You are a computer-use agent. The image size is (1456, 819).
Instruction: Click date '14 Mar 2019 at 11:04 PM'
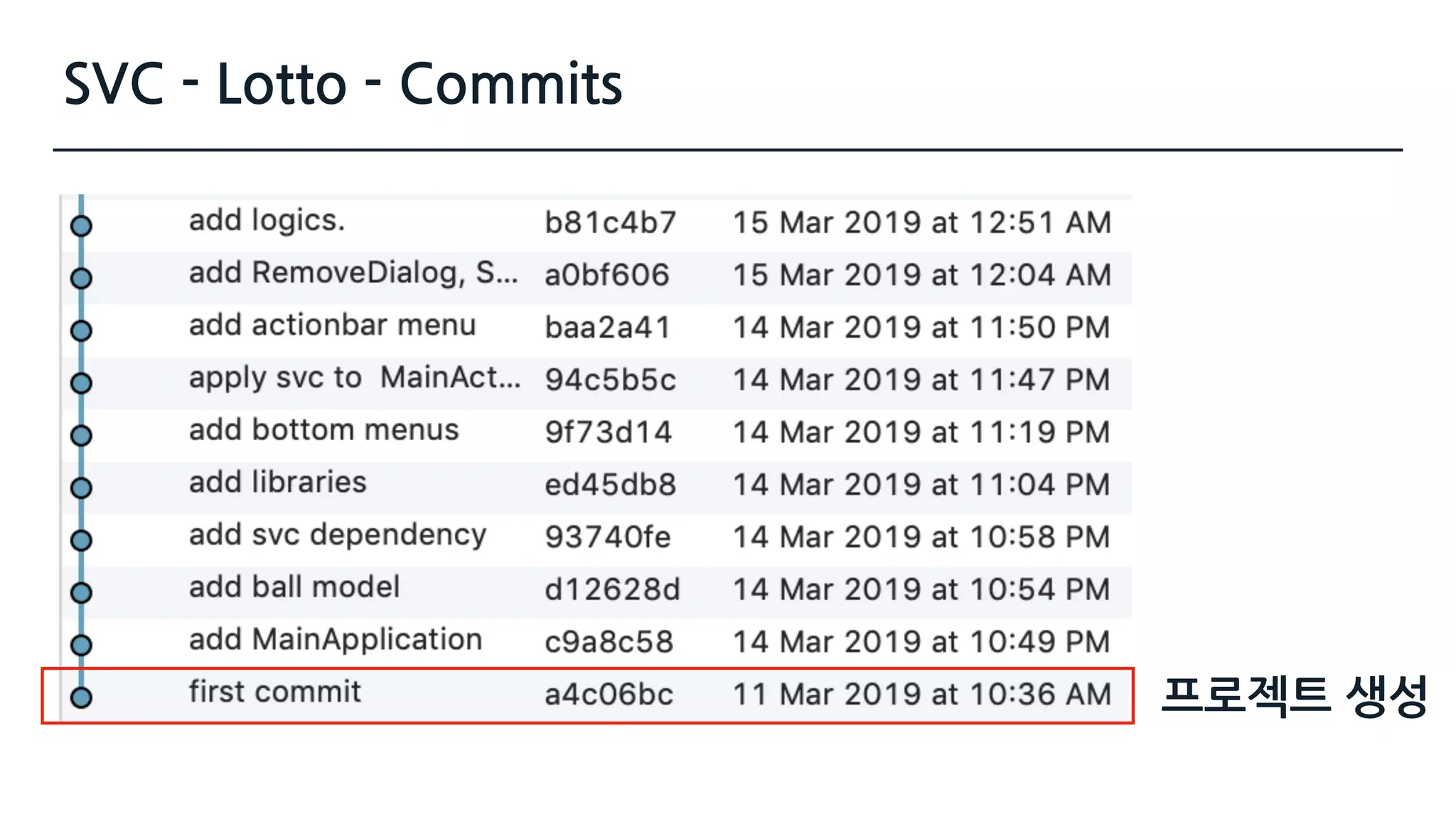coord(921,485)
